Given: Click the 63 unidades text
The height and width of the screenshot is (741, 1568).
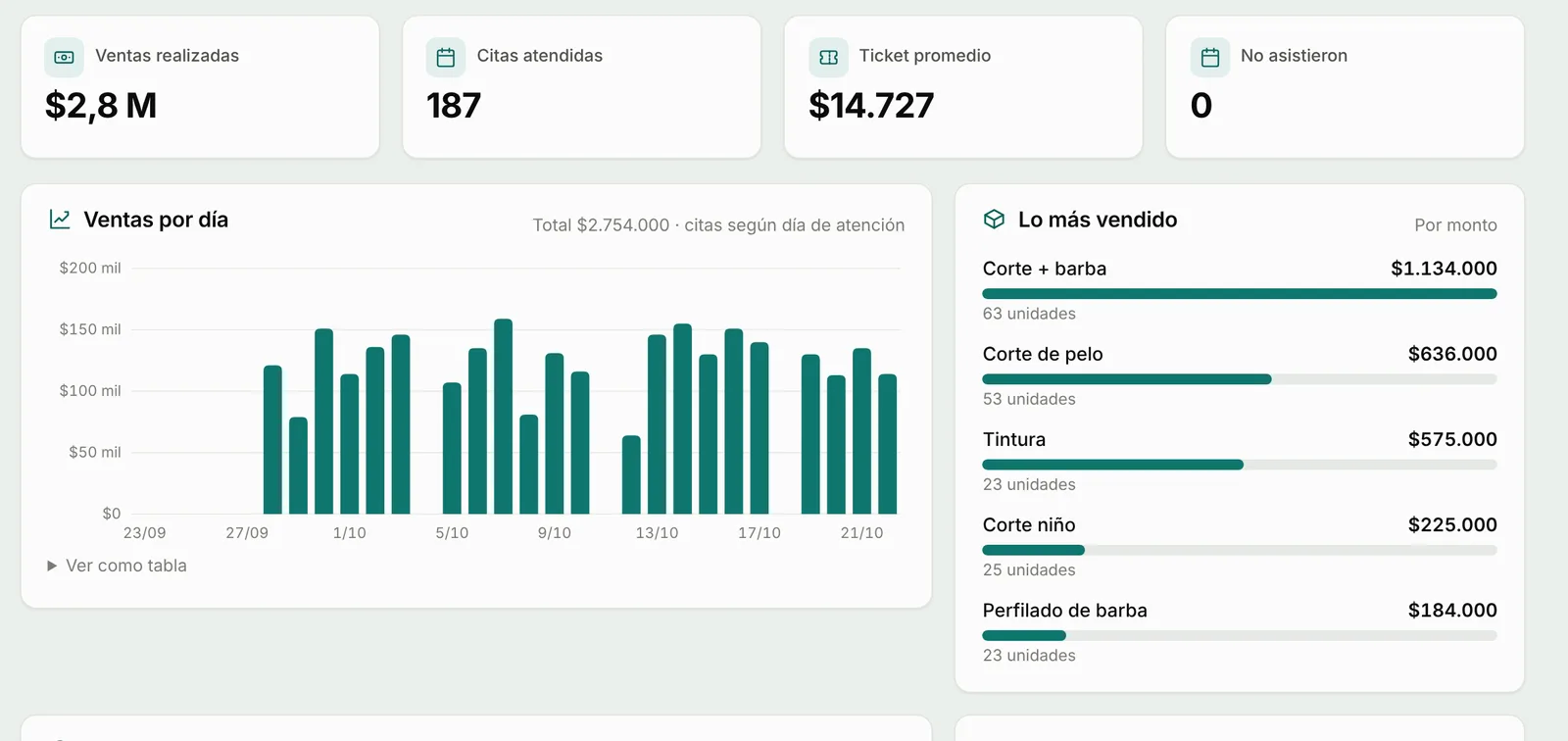Looking at the screenshot, I should 1029,314.
